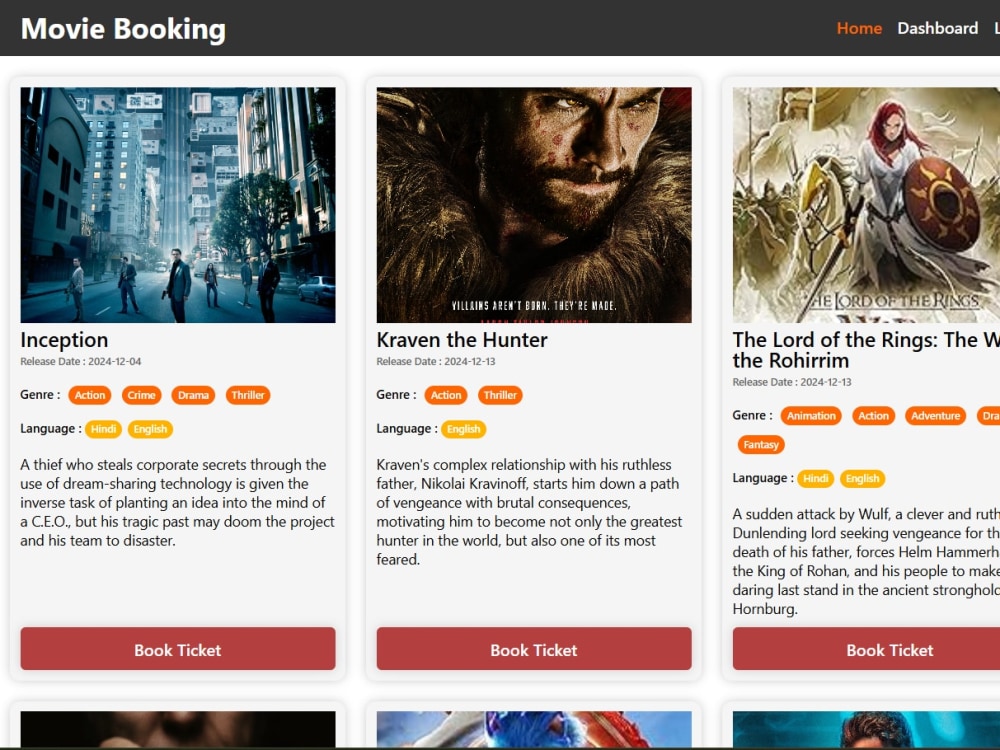The width and height of the screenshot is (1000, 750).
Task: Select the Kraven the Hunter title
Action: pos(462,340)
